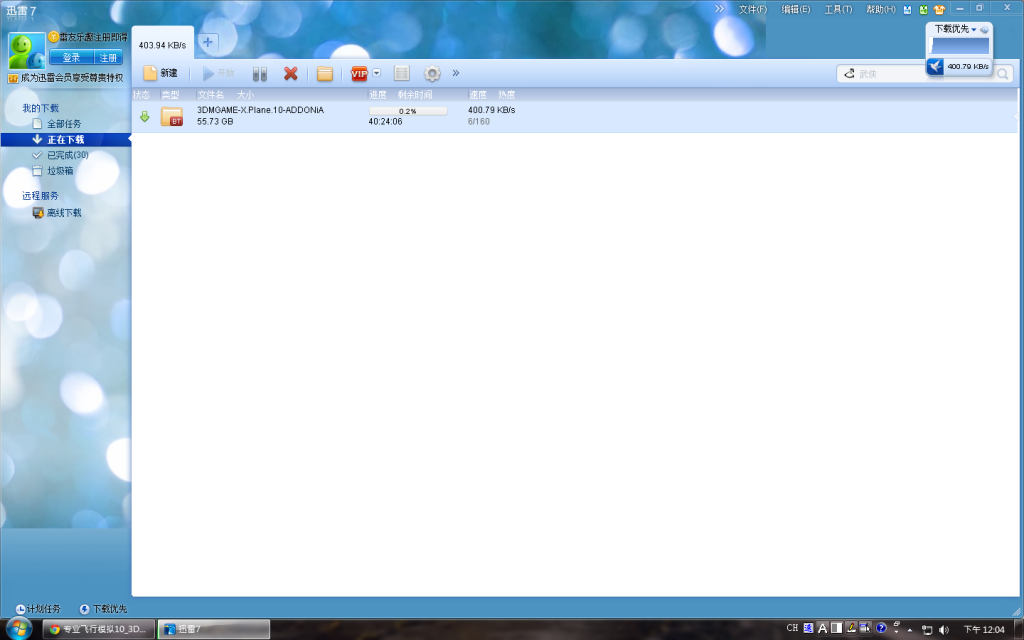Click the 注册 register button
The height and width of the screenshot is (640, 1024).
tap(108, 57)
